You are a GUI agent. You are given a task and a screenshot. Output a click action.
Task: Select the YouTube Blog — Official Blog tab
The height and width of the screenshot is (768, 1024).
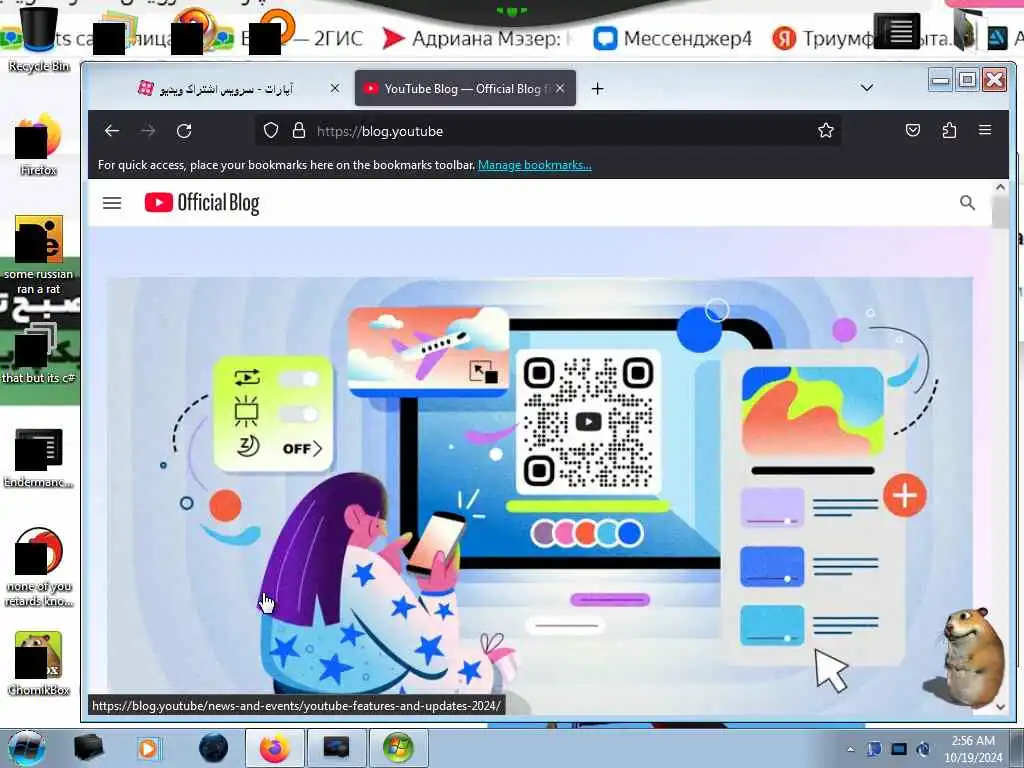(465, 88)
